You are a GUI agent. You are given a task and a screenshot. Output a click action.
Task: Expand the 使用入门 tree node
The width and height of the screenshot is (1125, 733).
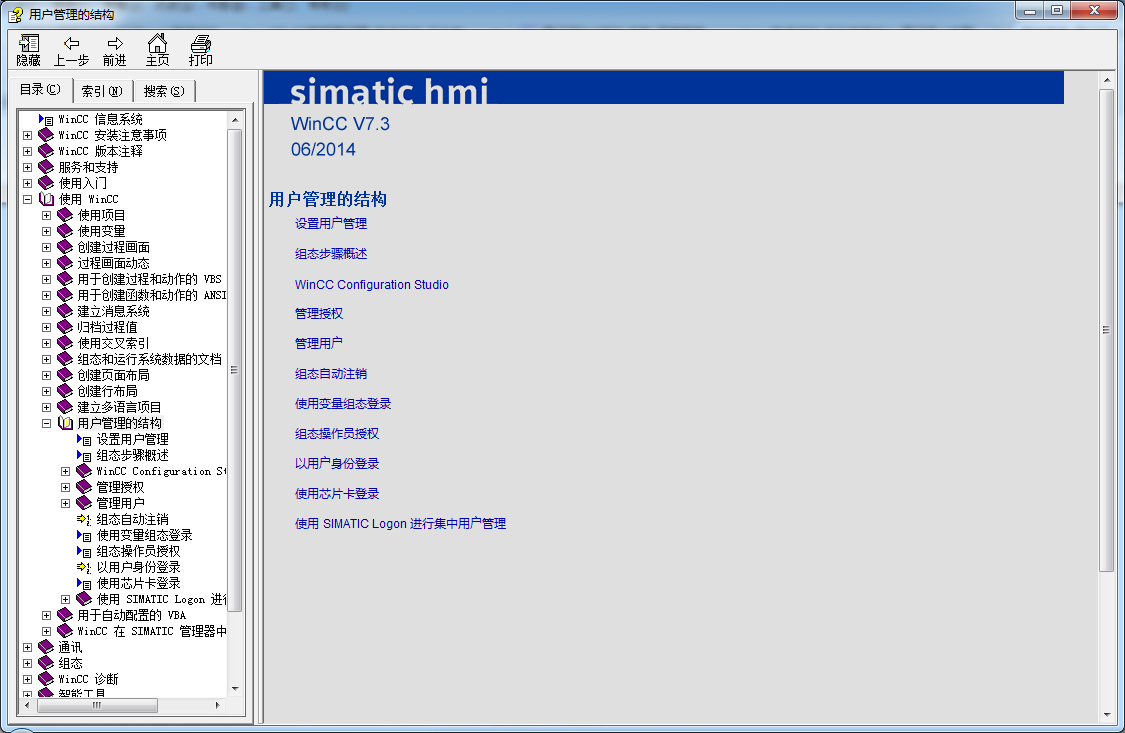27,183
